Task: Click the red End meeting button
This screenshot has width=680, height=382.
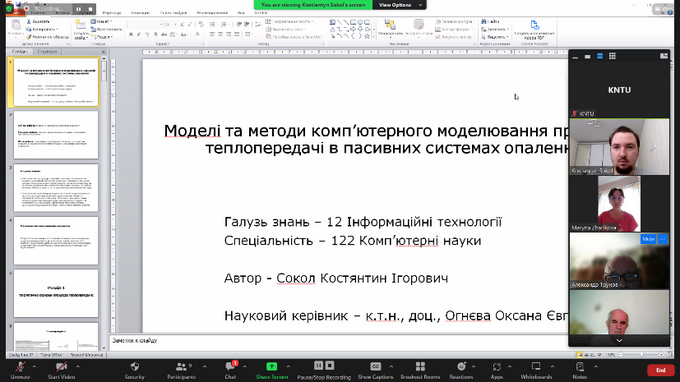Action: point(661,370)
